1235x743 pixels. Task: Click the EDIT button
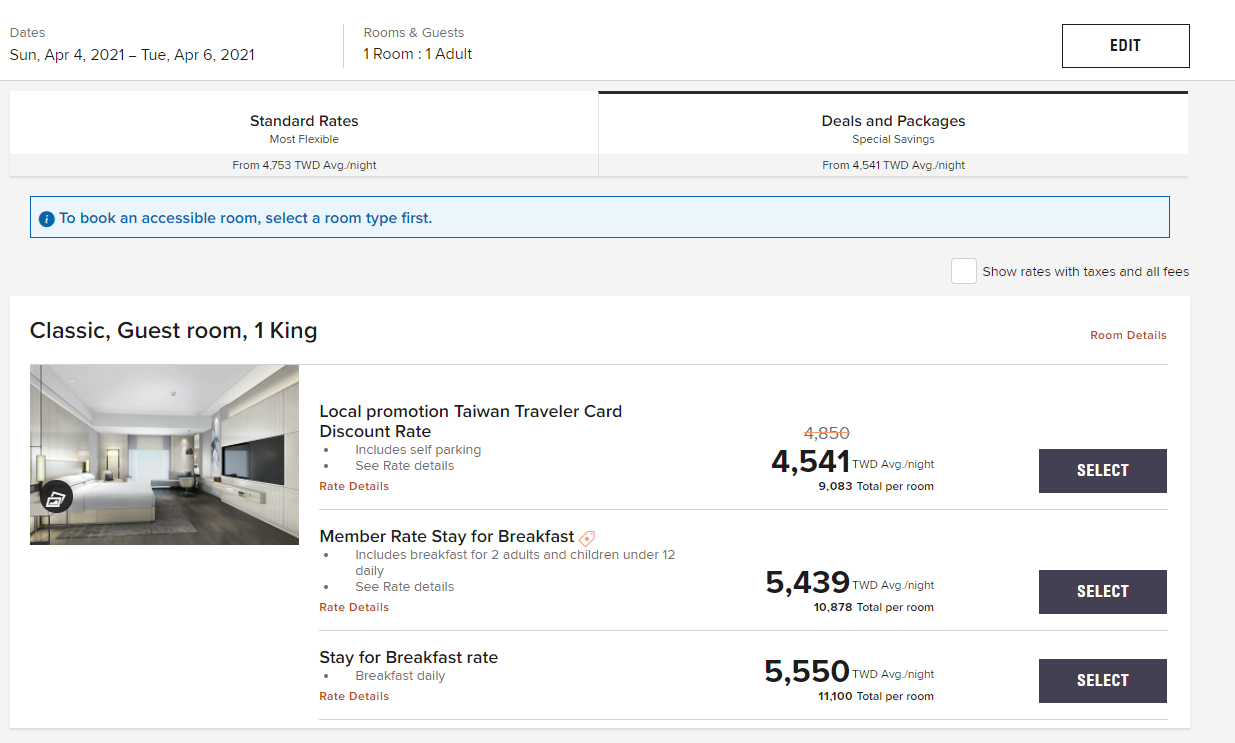[1125, 46]
